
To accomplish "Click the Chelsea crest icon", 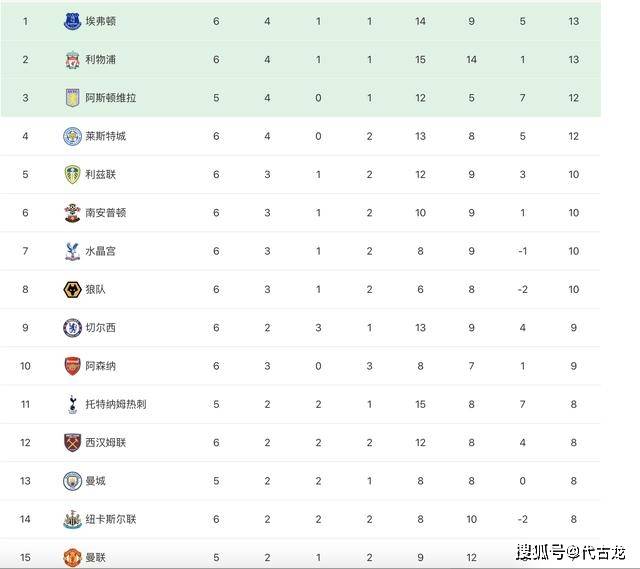I will 73,328.
